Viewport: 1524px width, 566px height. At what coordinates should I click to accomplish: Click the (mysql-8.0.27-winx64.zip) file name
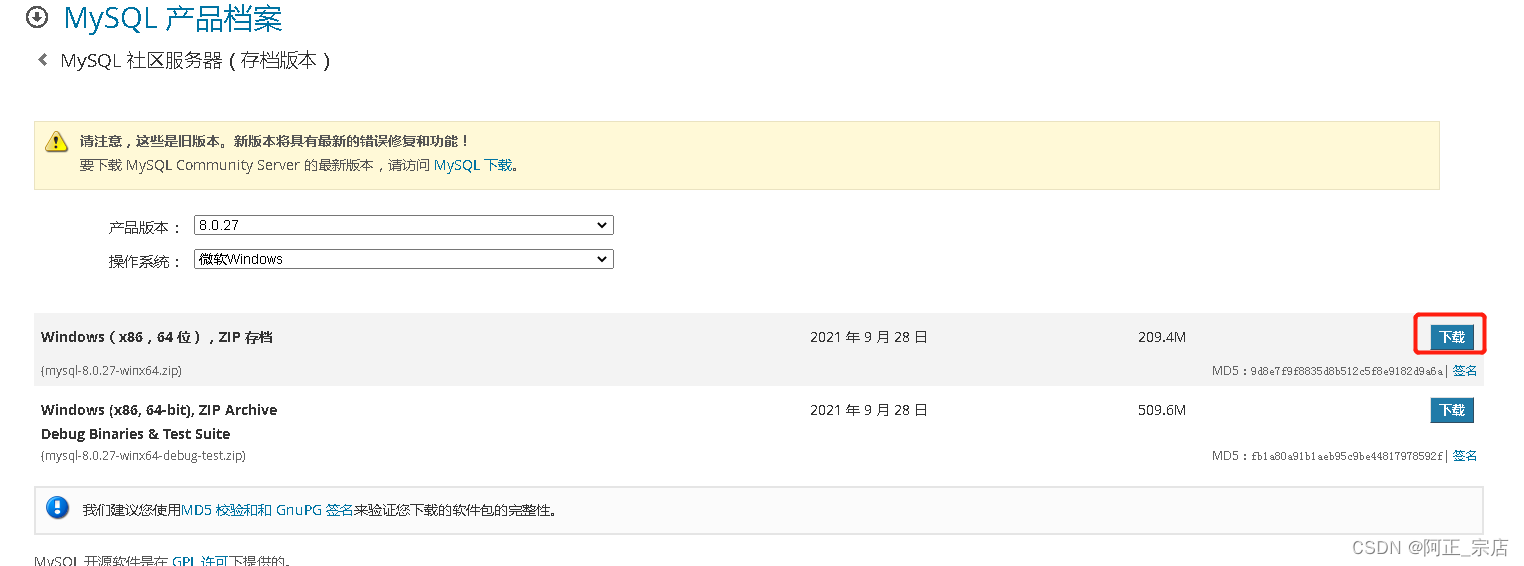click(111, 371)
